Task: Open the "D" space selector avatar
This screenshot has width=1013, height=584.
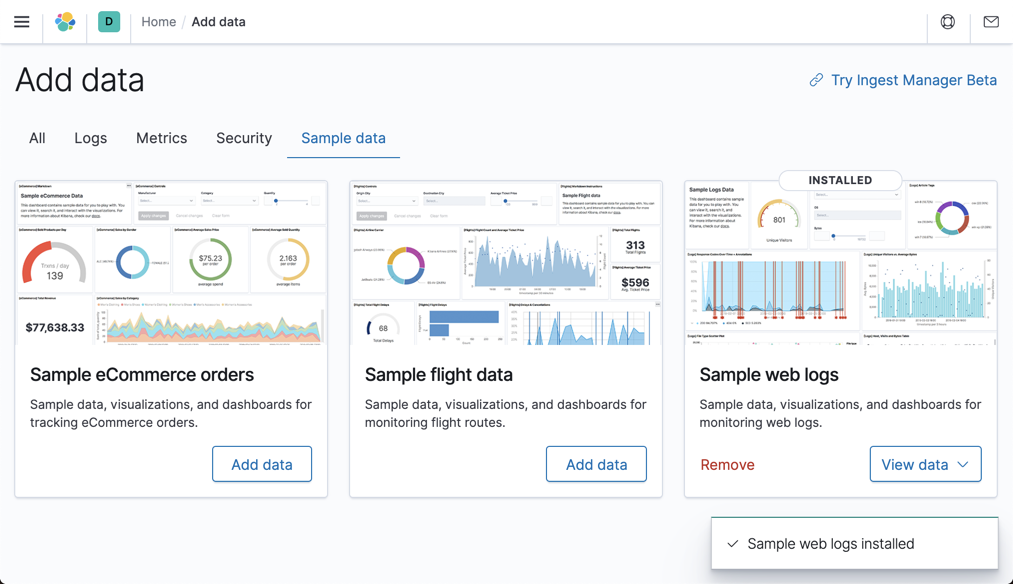Action: [x=108, y=21]
